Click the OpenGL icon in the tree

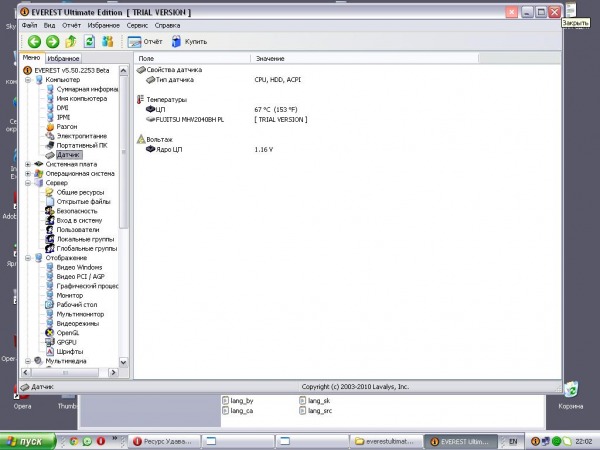pyautogui.click(x=50, y=333)
